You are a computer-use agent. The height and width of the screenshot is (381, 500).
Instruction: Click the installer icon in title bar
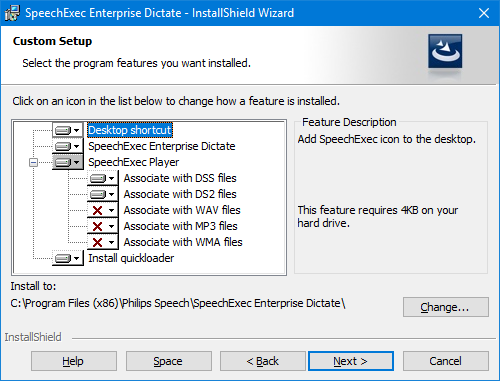click(12, 13)
